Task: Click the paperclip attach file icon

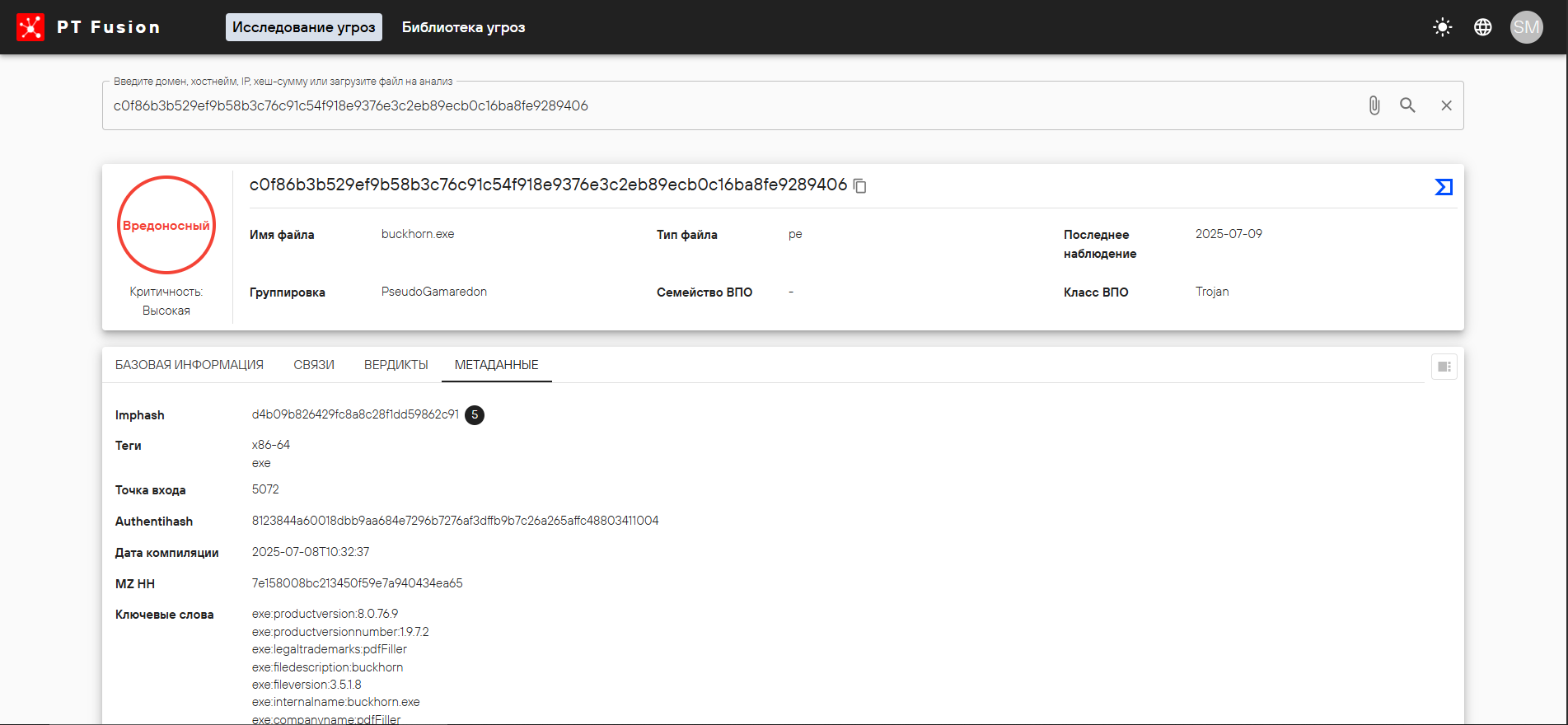Action: point(1374,105)
